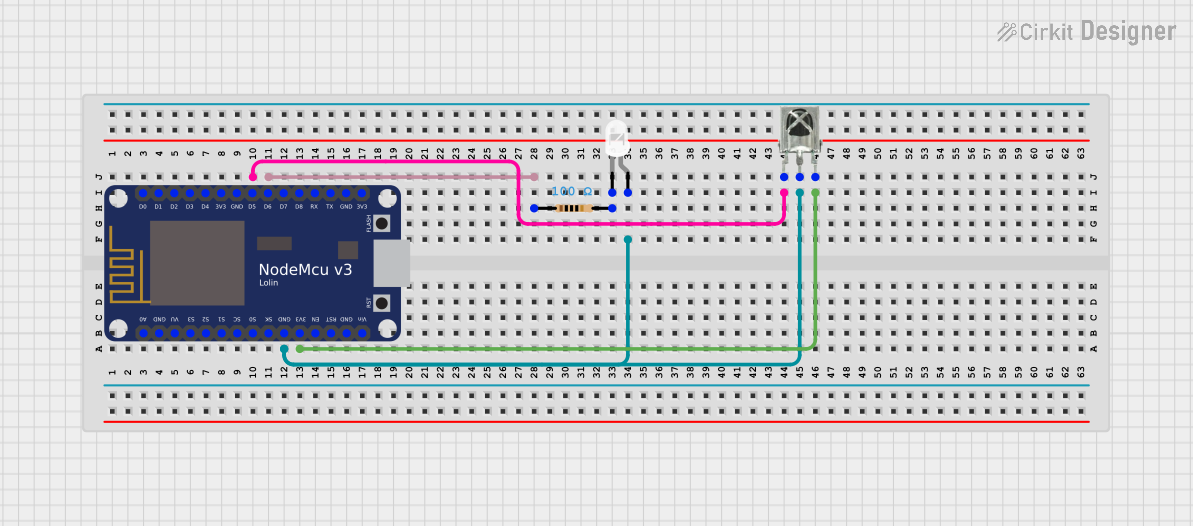
Task: Click the S1 pin on NodeMcu
Action: tap(221, 333)
